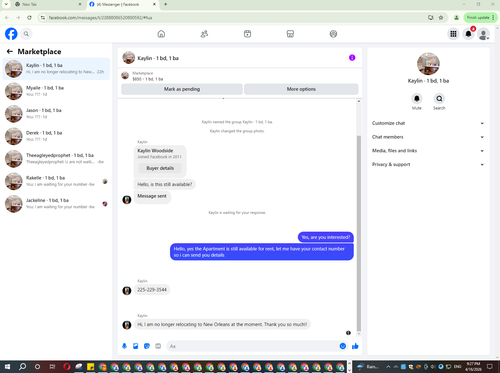
Task: Open the Friends page icon
Action: pyautogui.click(x=204, y=34)
